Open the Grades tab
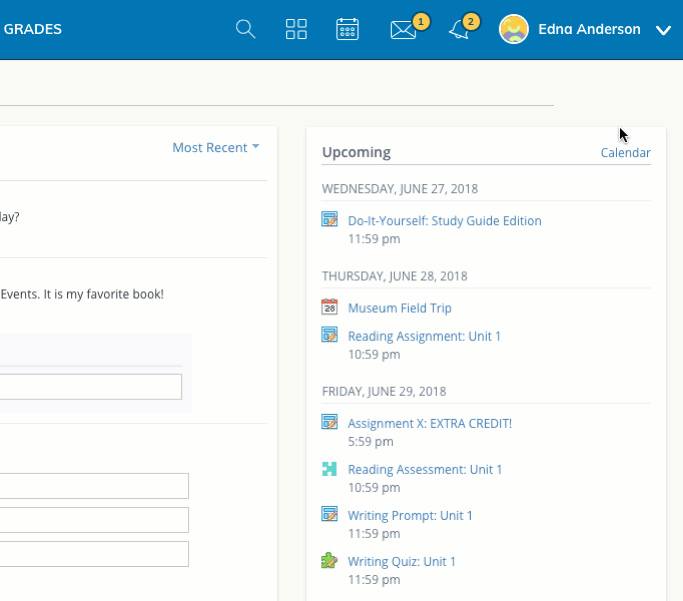The width and height of the screenshot is (683, 601). (33, 29)
